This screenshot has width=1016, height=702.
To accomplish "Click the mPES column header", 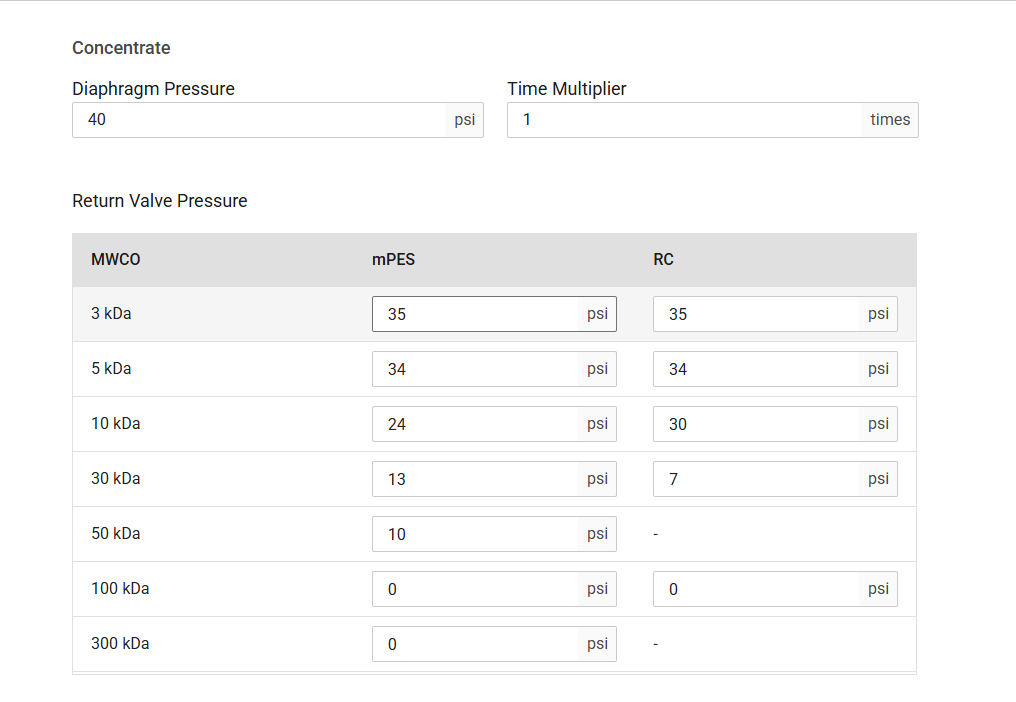I will click(x=393, y=260).
